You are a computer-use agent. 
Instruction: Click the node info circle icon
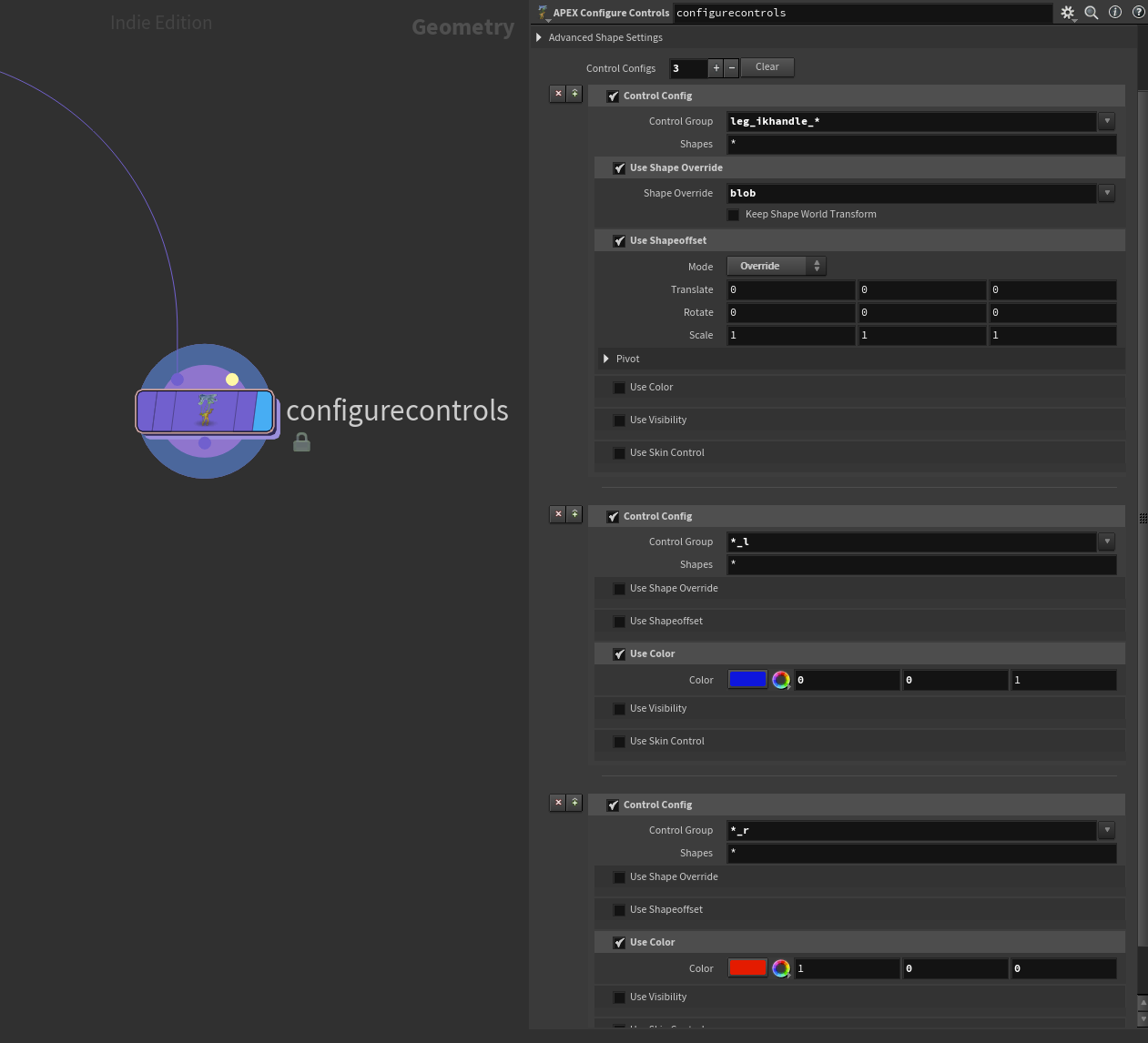point(1114,12)
